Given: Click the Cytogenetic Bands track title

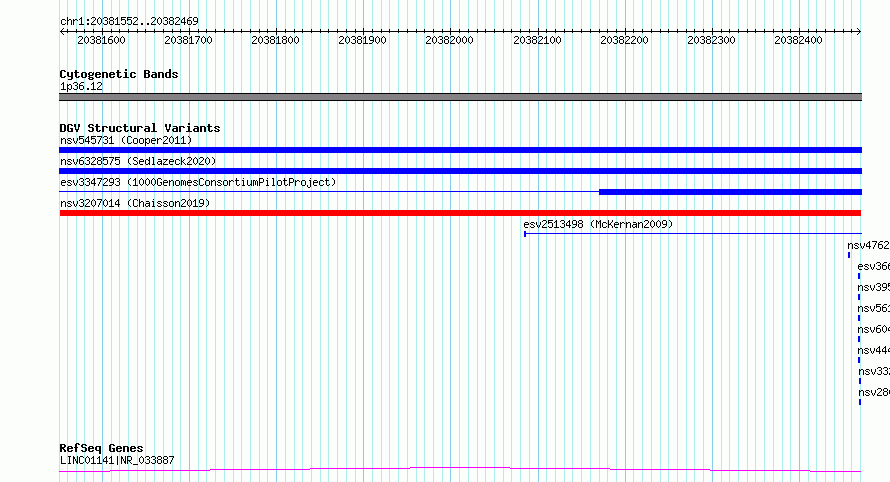Looking at the screenshot, I should pos(119,74).
